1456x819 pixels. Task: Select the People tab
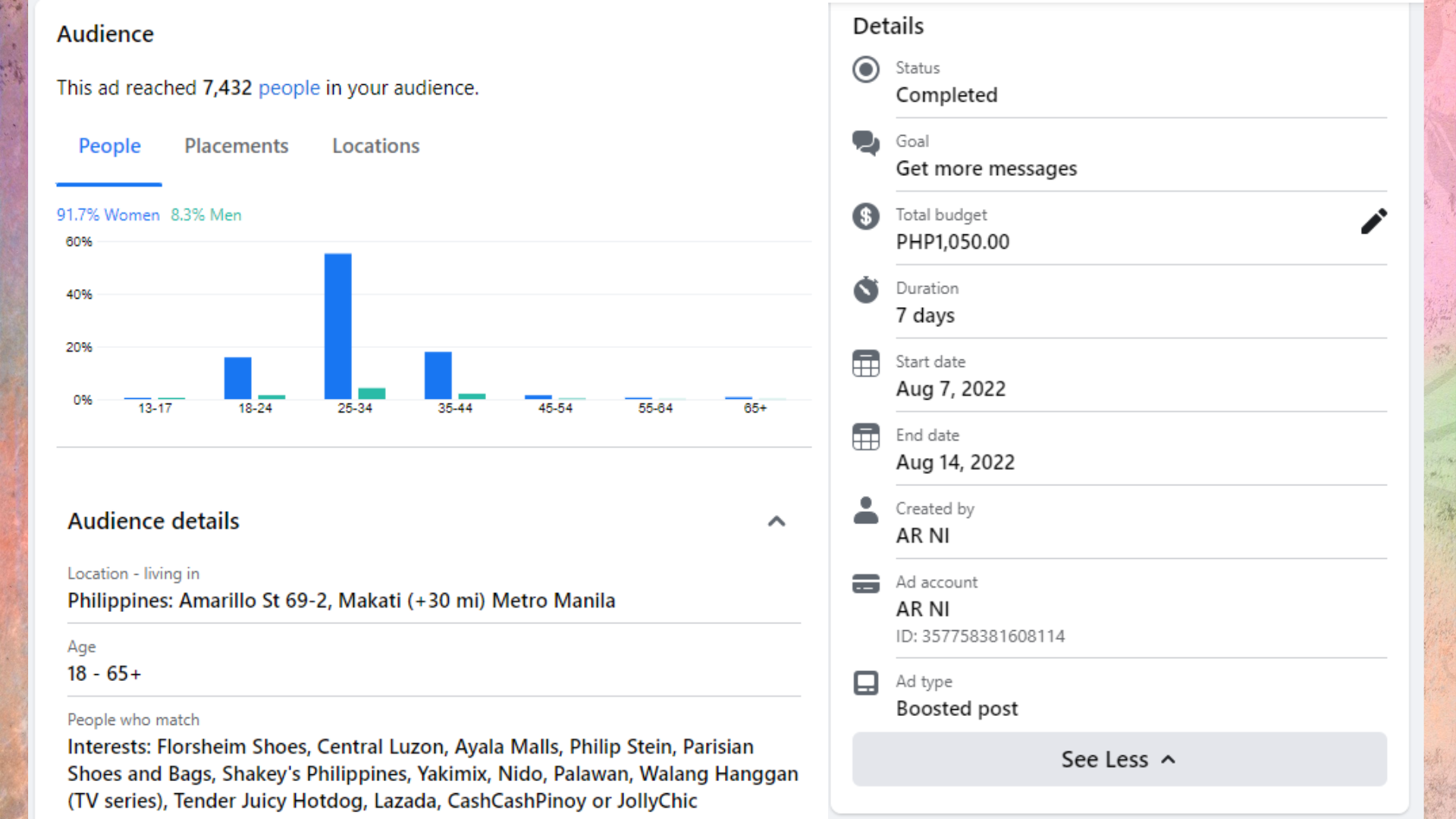pos(109,146)
